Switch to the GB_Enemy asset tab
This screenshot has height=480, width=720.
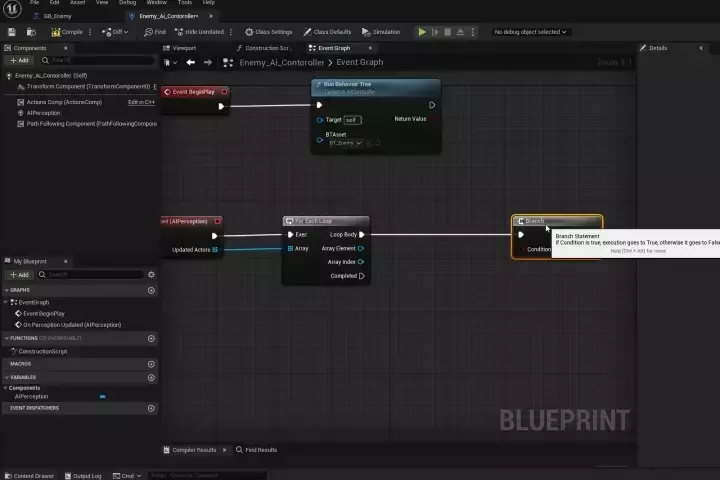click(57, 16)
